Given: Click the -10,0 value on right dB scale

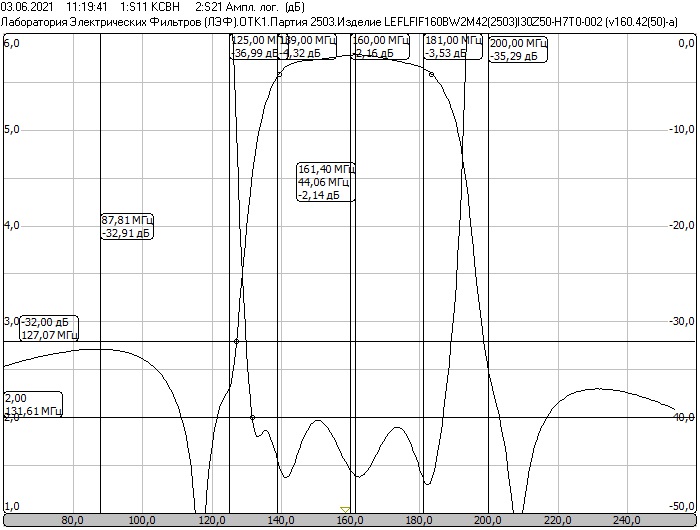Looking at the screenshot, I should click(x=682, y=129).
